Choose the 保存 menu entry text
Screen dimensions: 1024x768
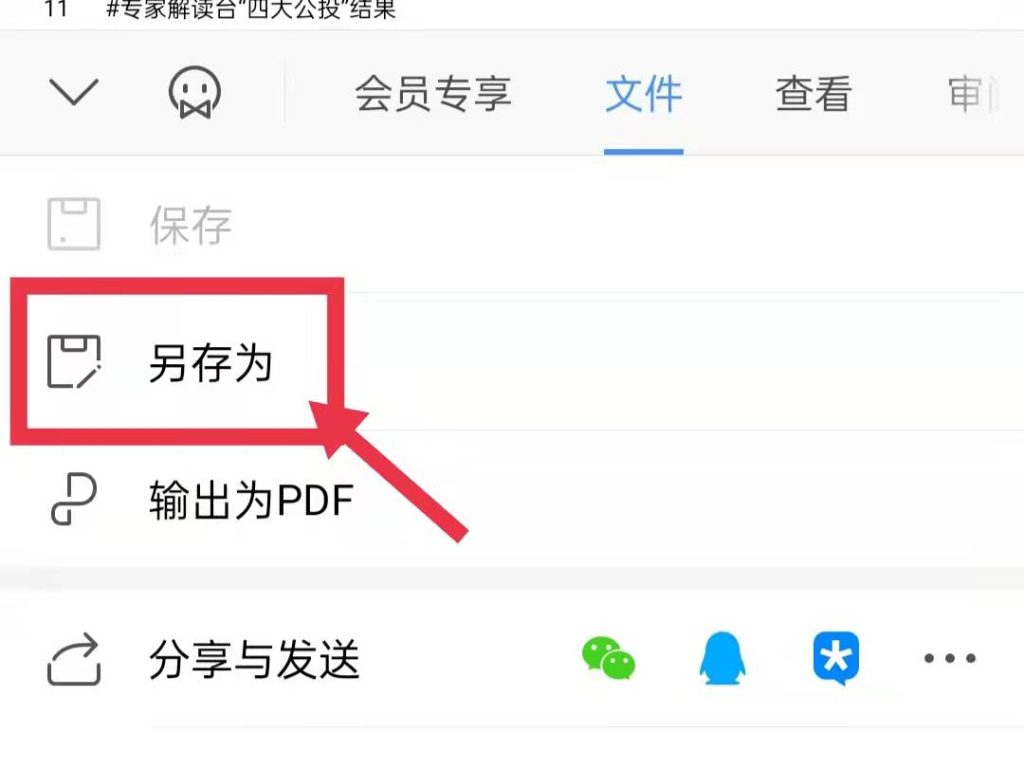[x=191, y=225]
